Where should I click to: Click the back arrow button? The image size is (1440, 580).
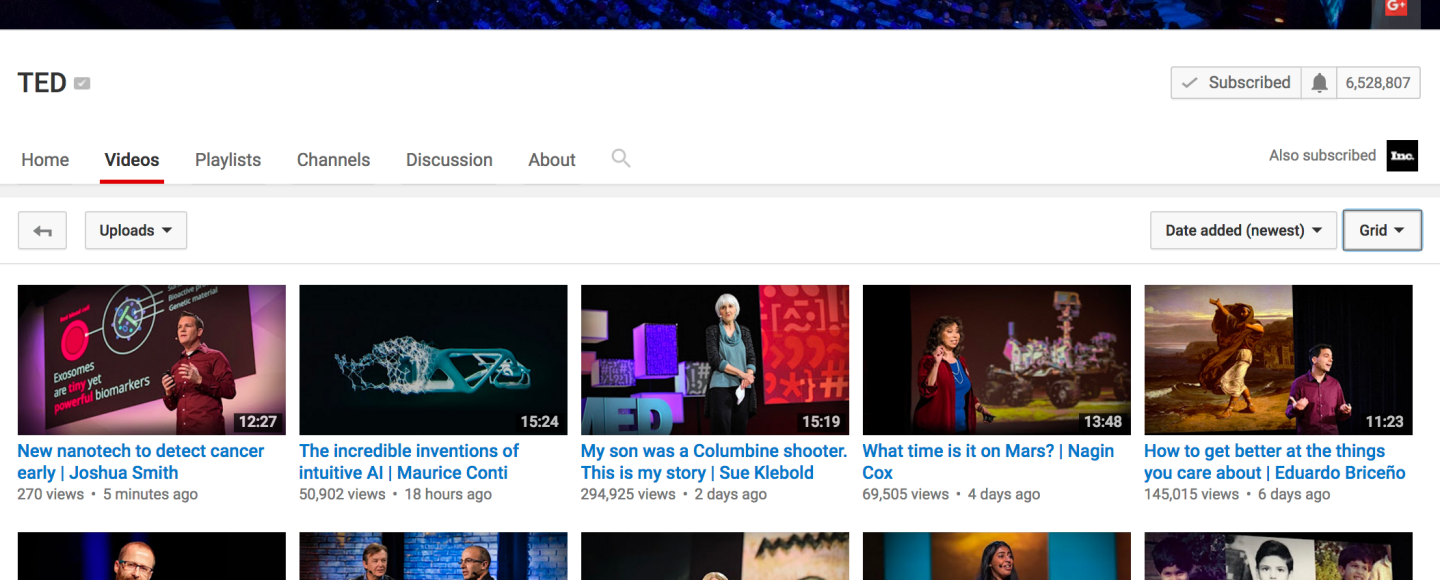(x=42, y=230)
